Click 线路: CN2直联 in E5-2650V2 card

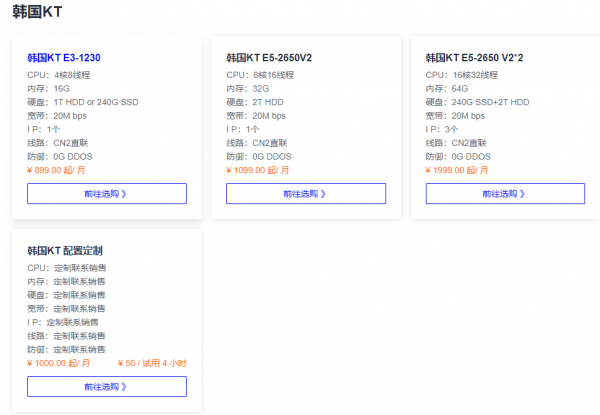tap(257, 143)
